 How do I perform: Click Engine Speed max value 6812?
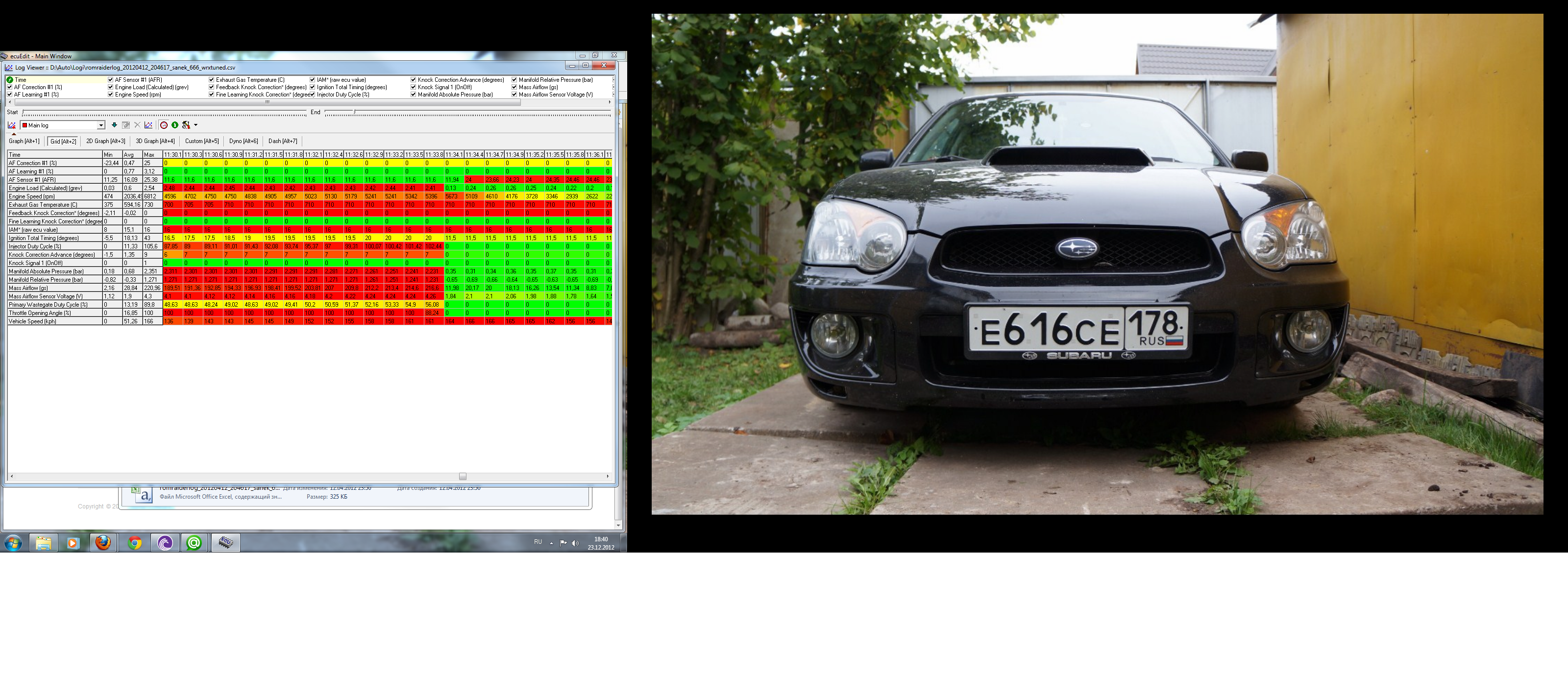coord(153,196)
